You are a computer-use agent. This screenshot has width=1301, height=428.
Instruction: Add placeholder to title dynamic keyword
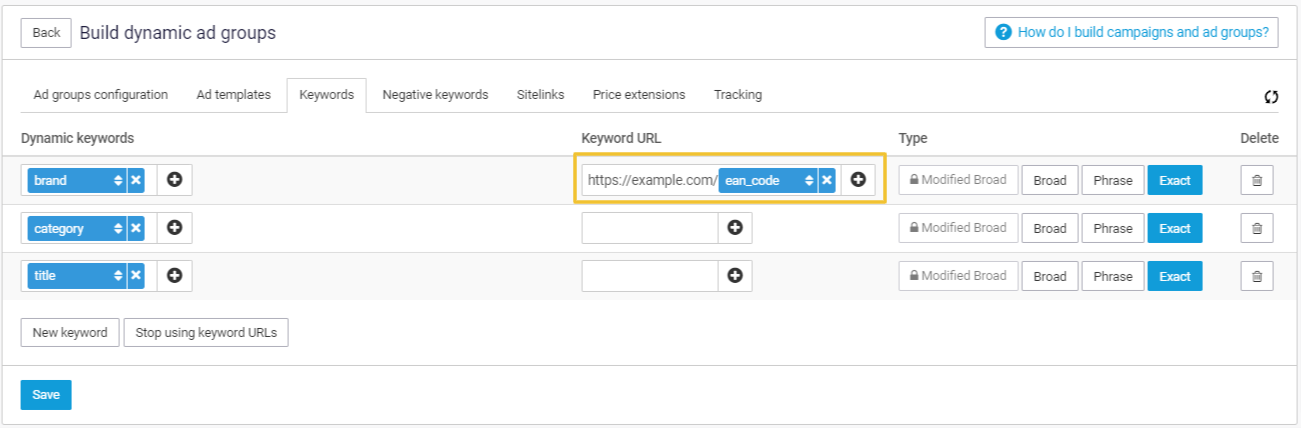tap(175, 277)
